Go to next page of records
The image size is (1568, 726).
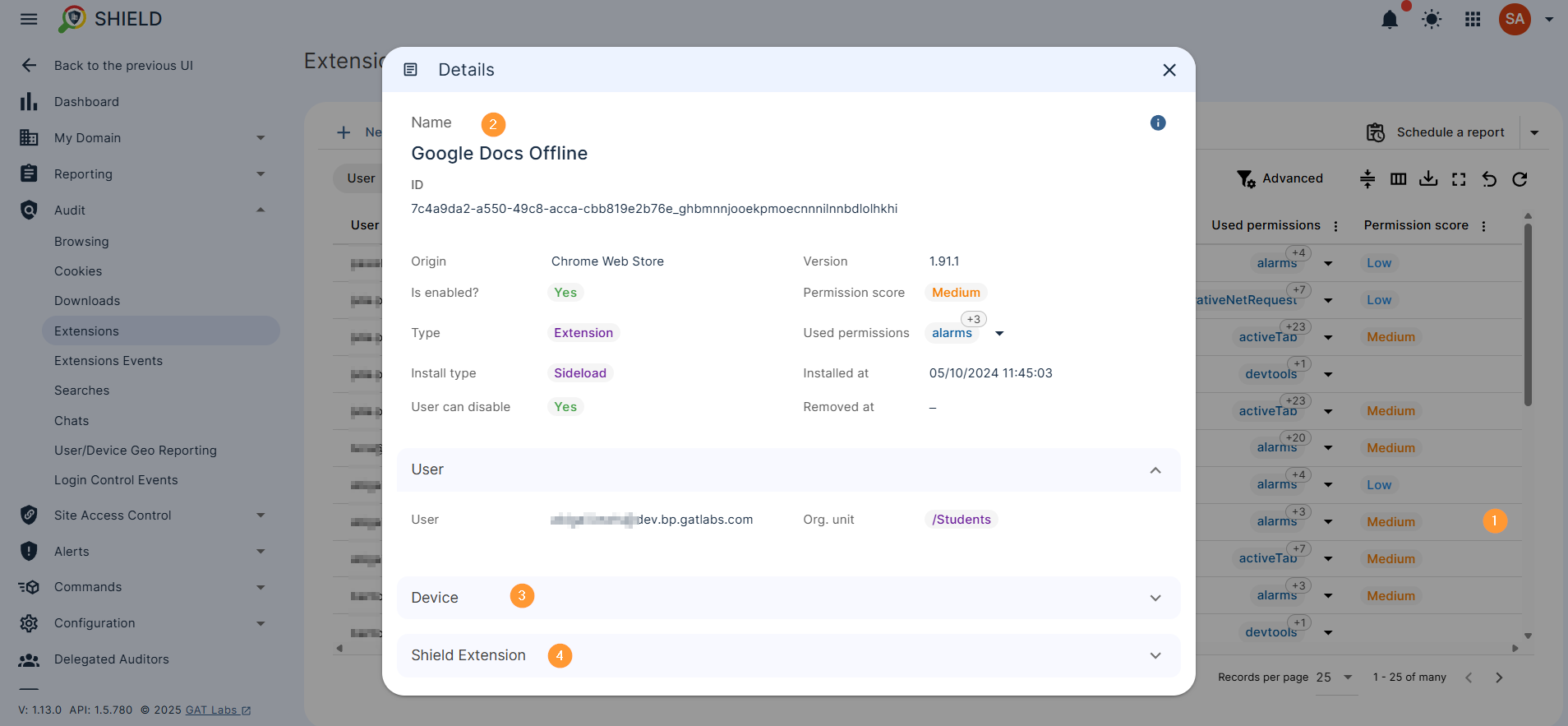click(x=1499, y=677)
